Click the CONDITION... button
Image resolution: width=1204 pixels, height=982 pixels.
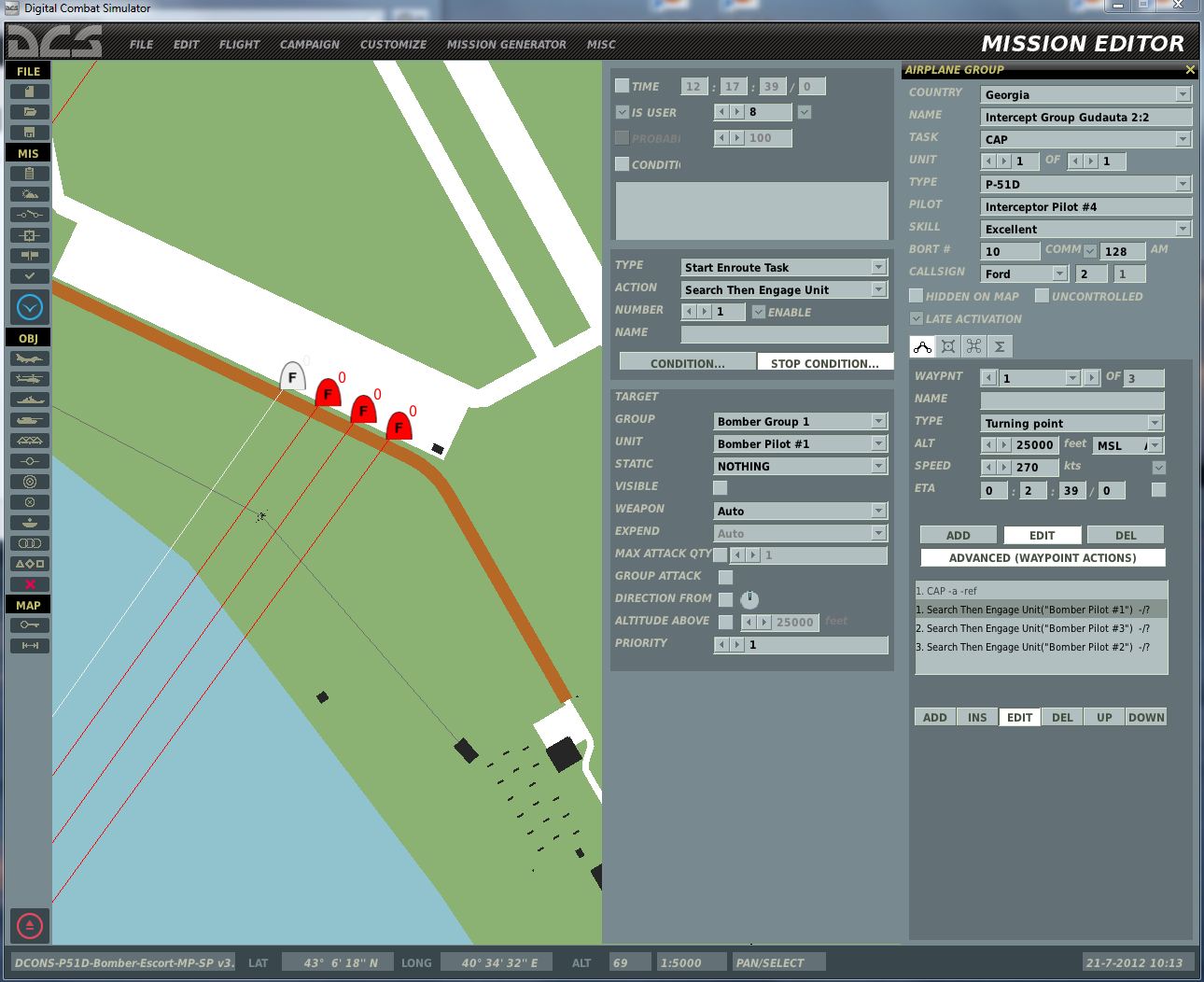(x=688, y=363)
